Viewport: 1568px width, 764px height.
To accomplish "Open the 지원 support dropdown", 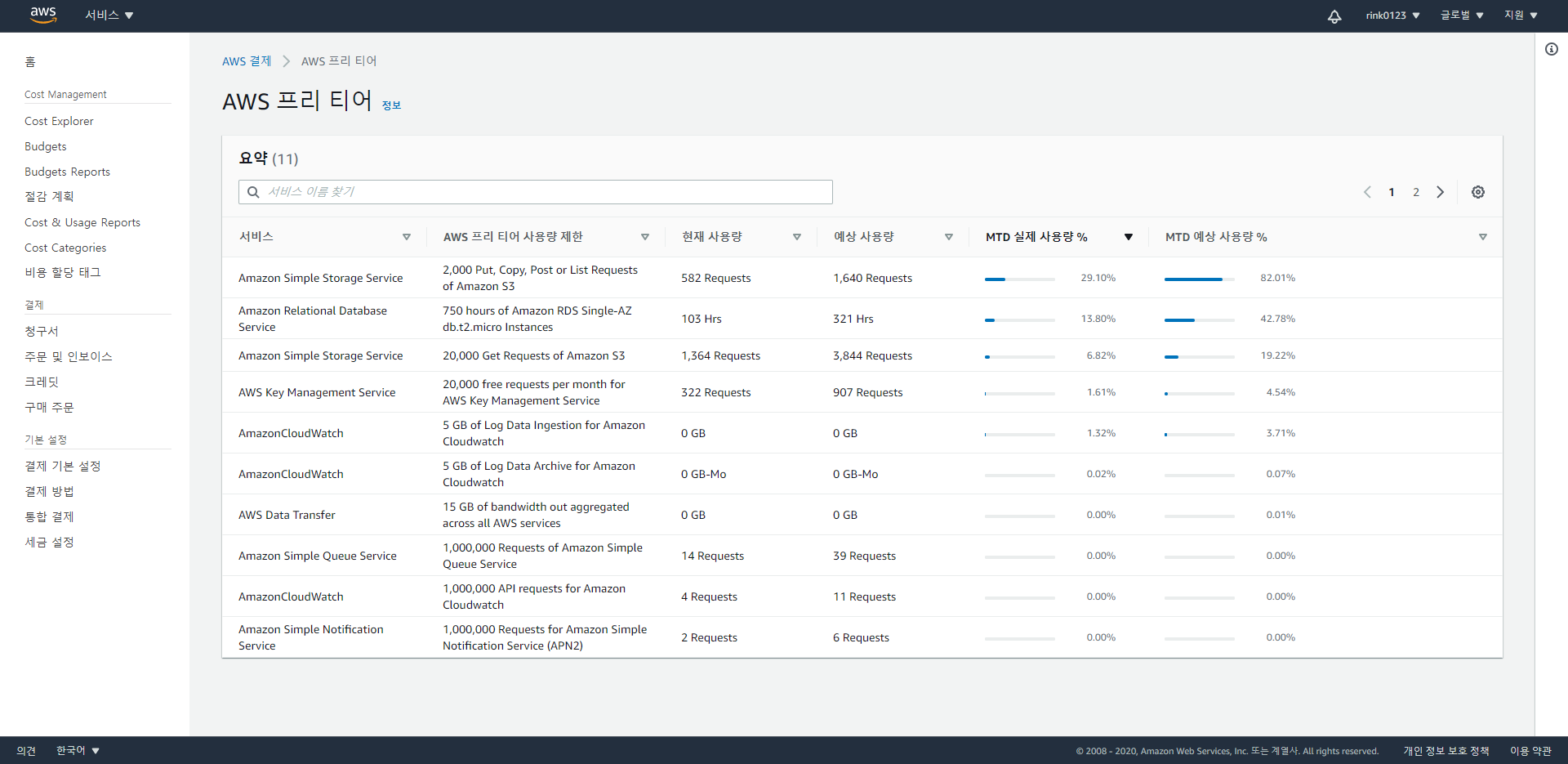I will [1521, 16].
